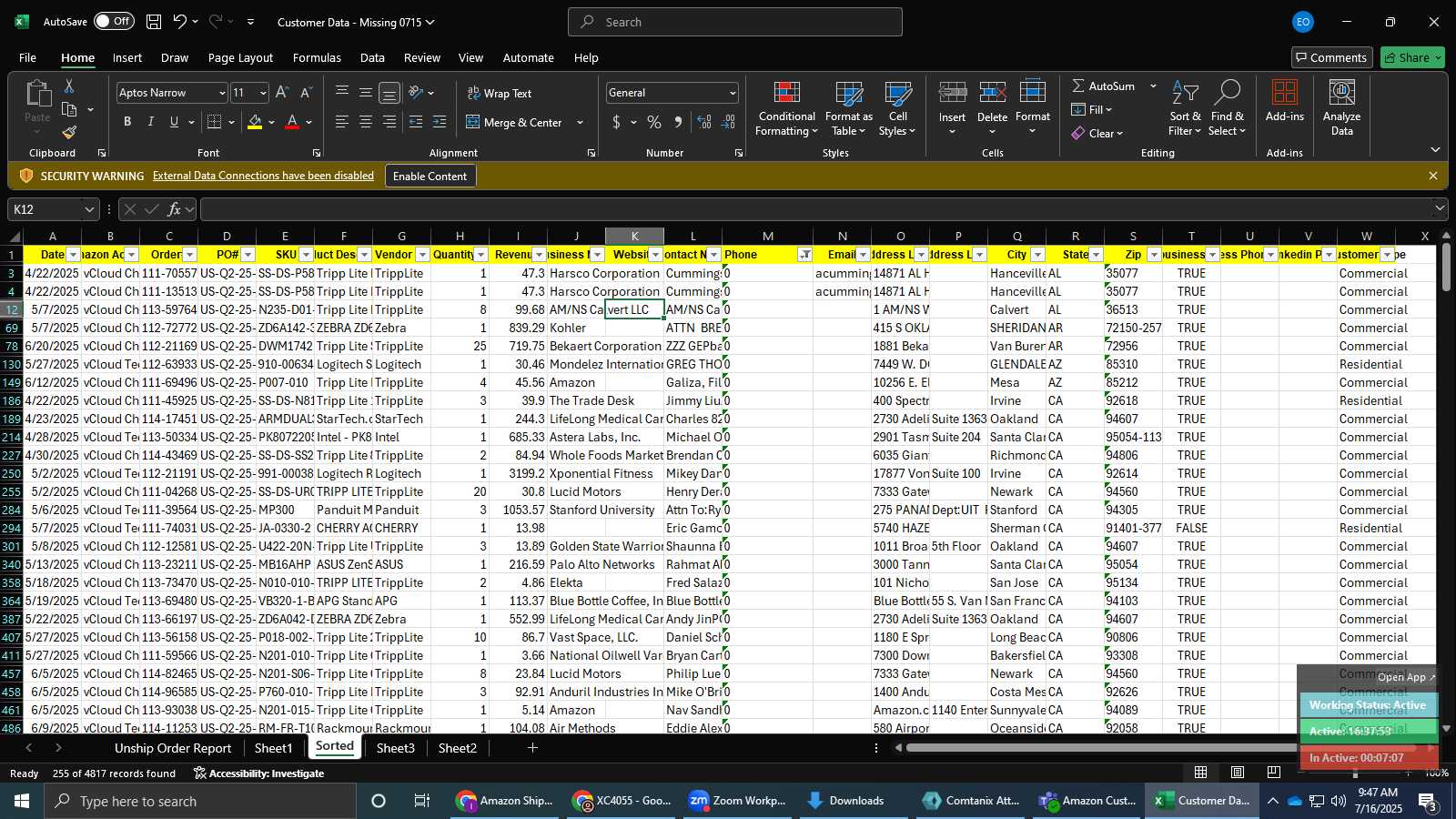Click the Copy icon in Clipboard group

coord(69,110)
